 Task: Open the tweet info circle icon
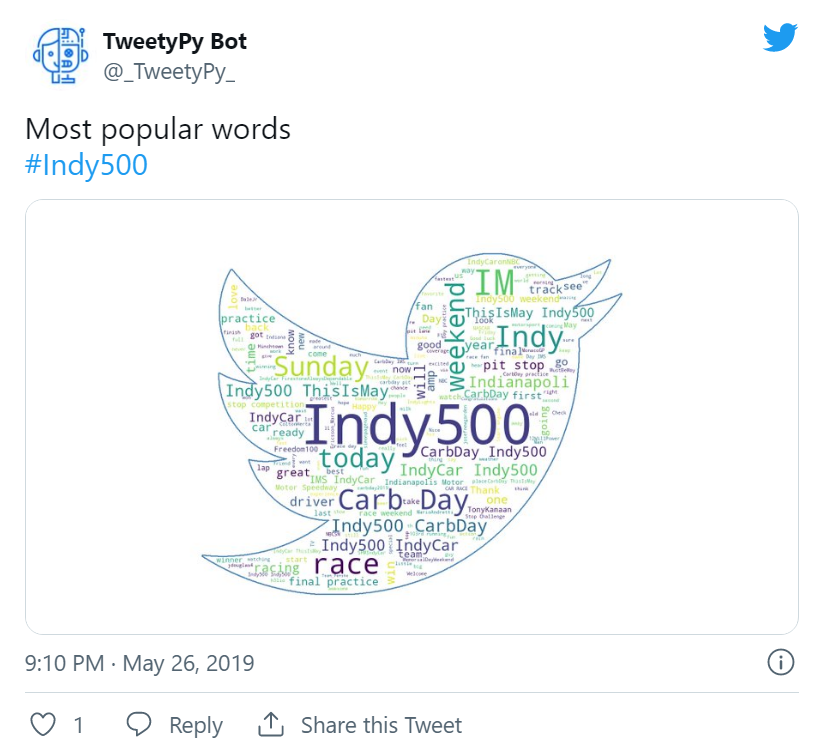[780, 662]
